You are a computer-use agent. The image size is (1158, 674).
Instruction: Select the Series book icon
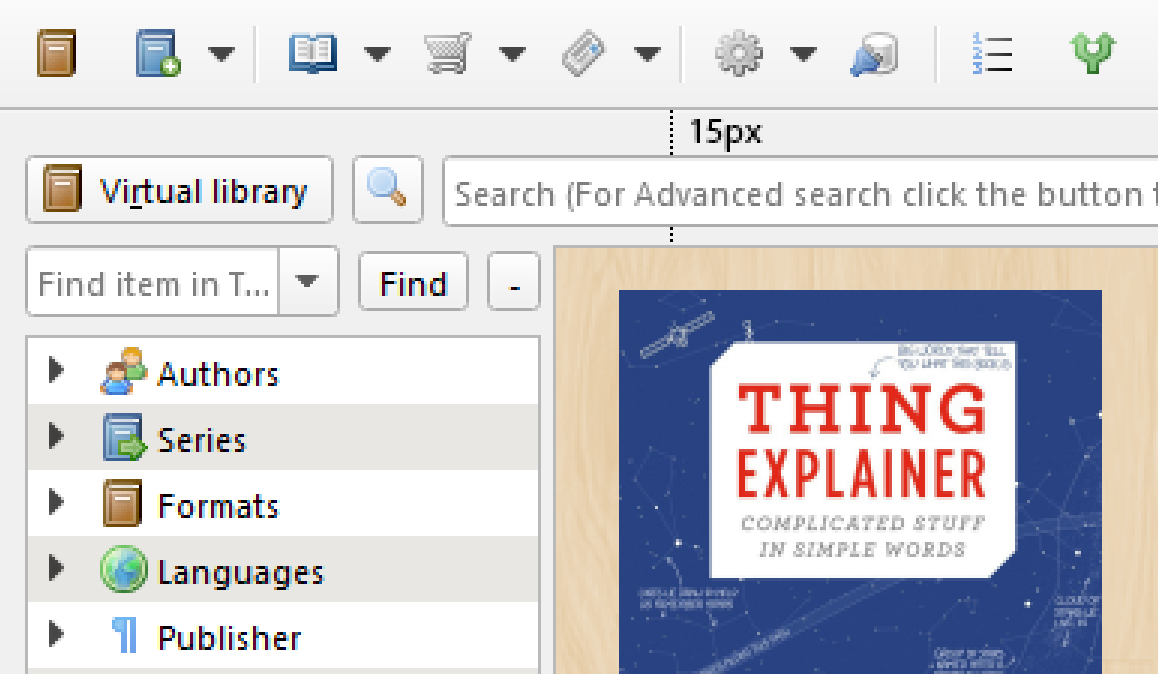[x=123, y=437]
